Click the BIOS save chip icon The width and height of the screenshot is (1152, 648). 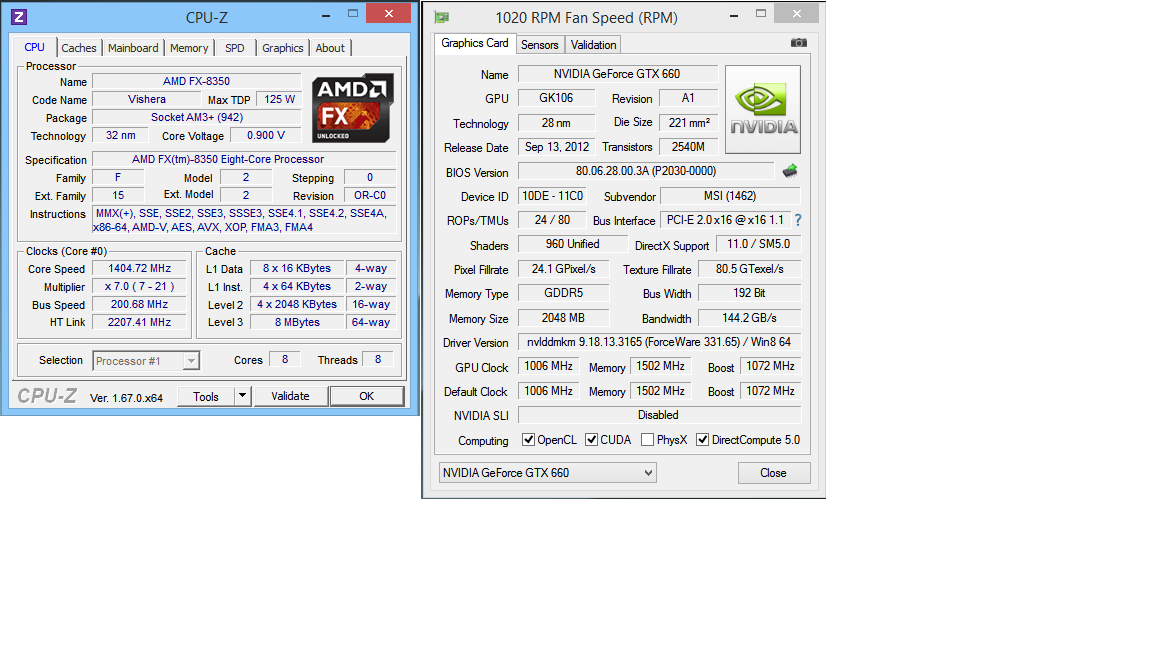[x=790, y=171]
